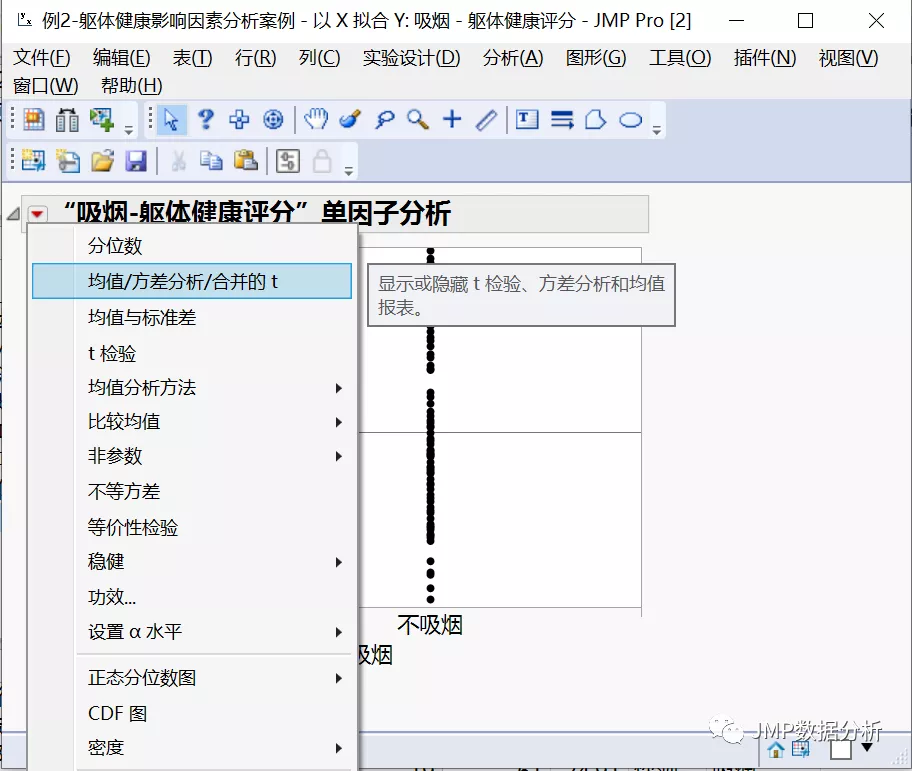Screen dimensions: 912x771
Task: Click the new data table icon in second toolbar
Action: click(x=33, y=160)
